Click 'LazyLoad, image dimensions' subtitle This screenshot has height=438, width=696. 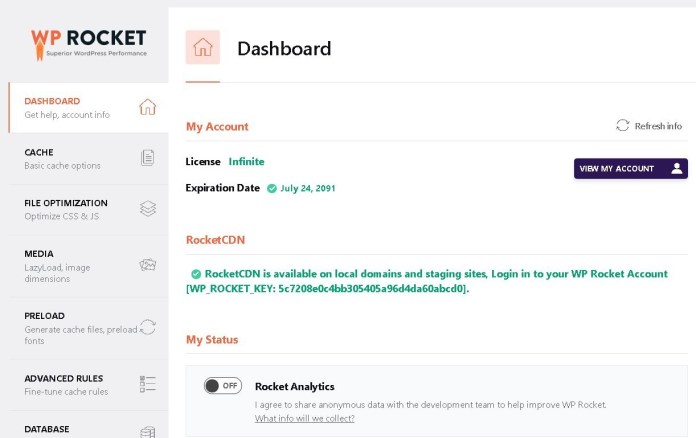click(57, 273)
